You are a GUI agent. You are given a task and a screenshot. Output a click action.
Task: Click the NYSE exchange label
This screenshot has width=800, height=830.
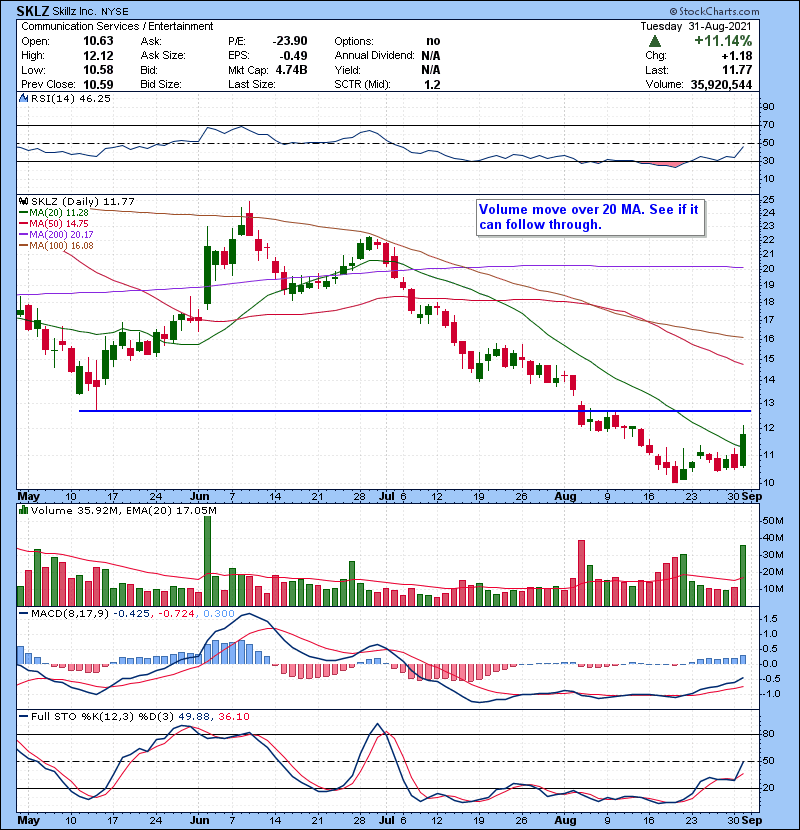pyautogui.click(x=115, y=12)
